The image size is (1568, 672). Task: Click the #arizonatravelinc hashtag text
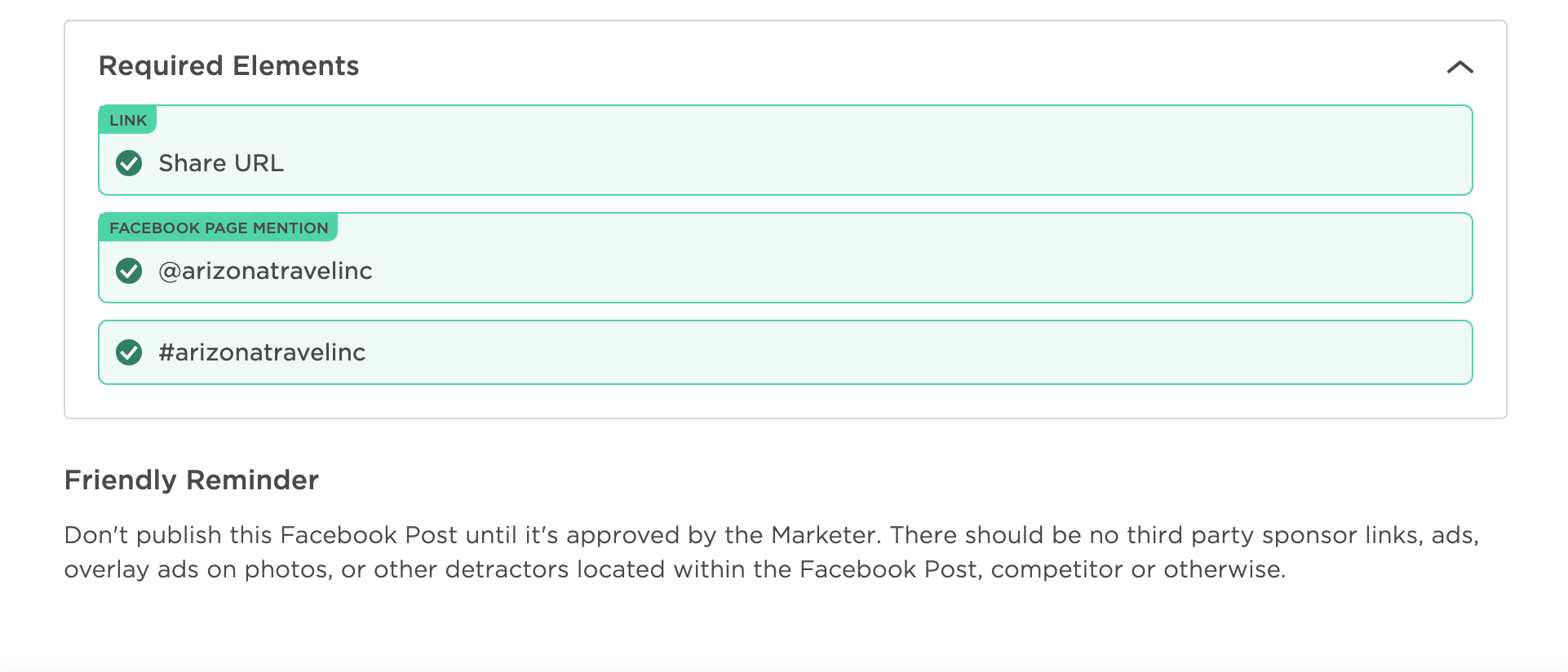tap(262, 352)
